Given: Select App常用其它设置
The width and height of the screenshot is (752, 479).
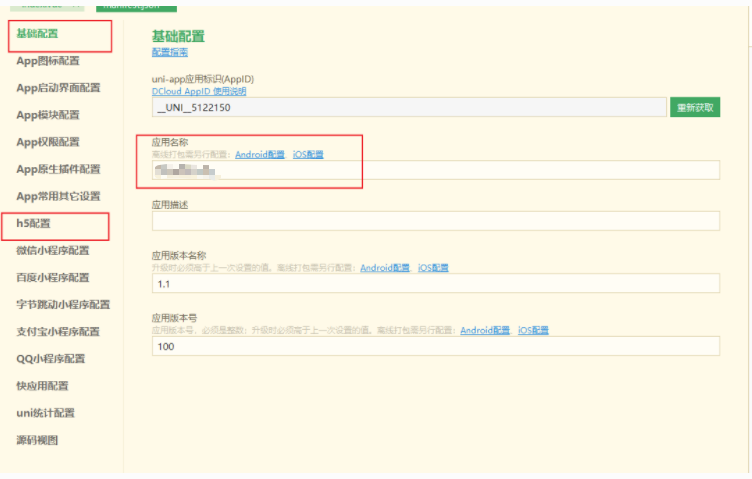Looking at the screenshot, I should (x=59, y=196).
